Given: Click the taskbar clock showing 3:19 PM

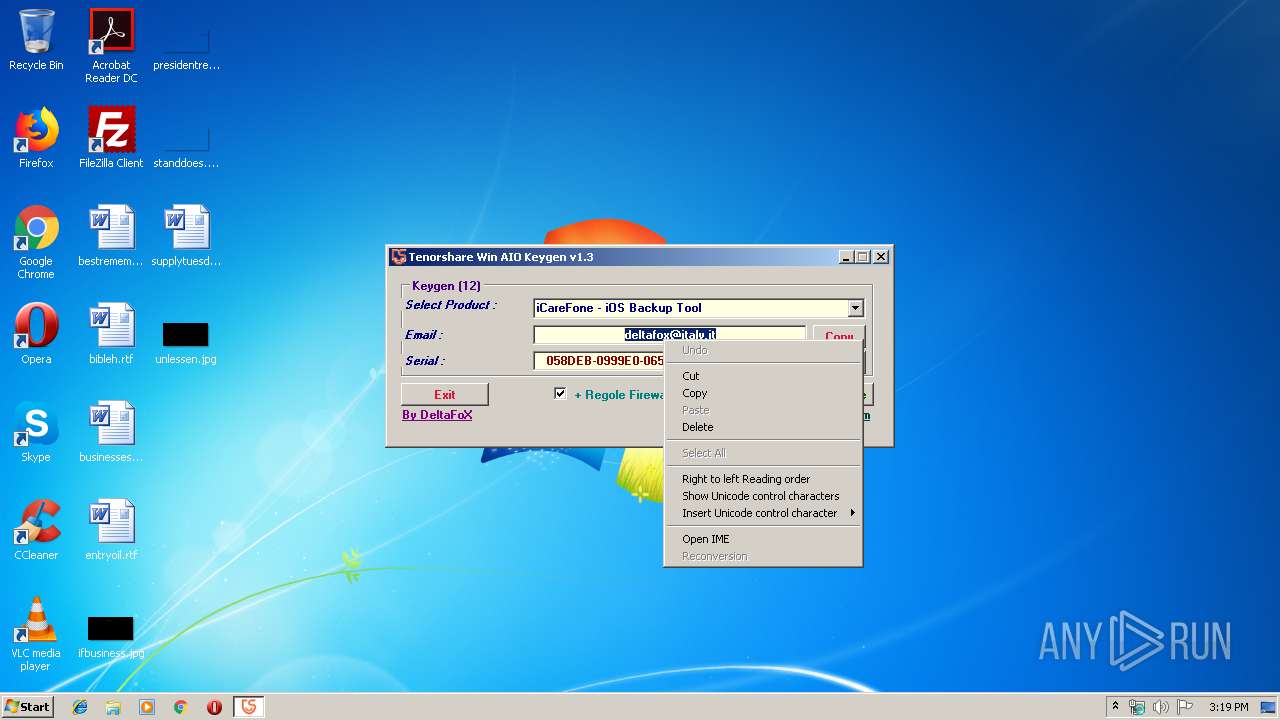Looking at the screenshot, I should pyautogui.click(x=1228, y=707).
